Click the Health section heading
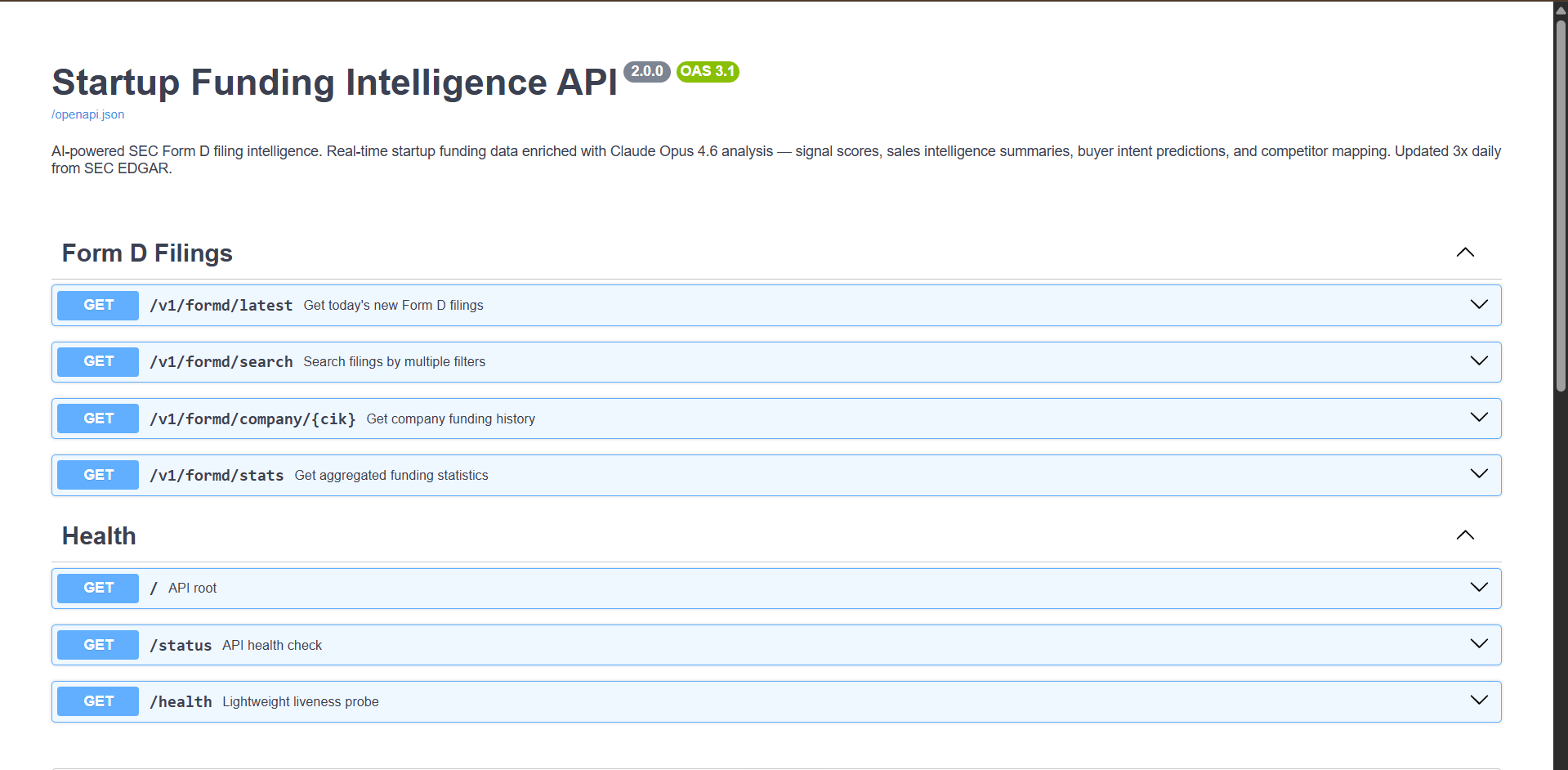This screenshot has width=1568, height=770. point(99,536)
